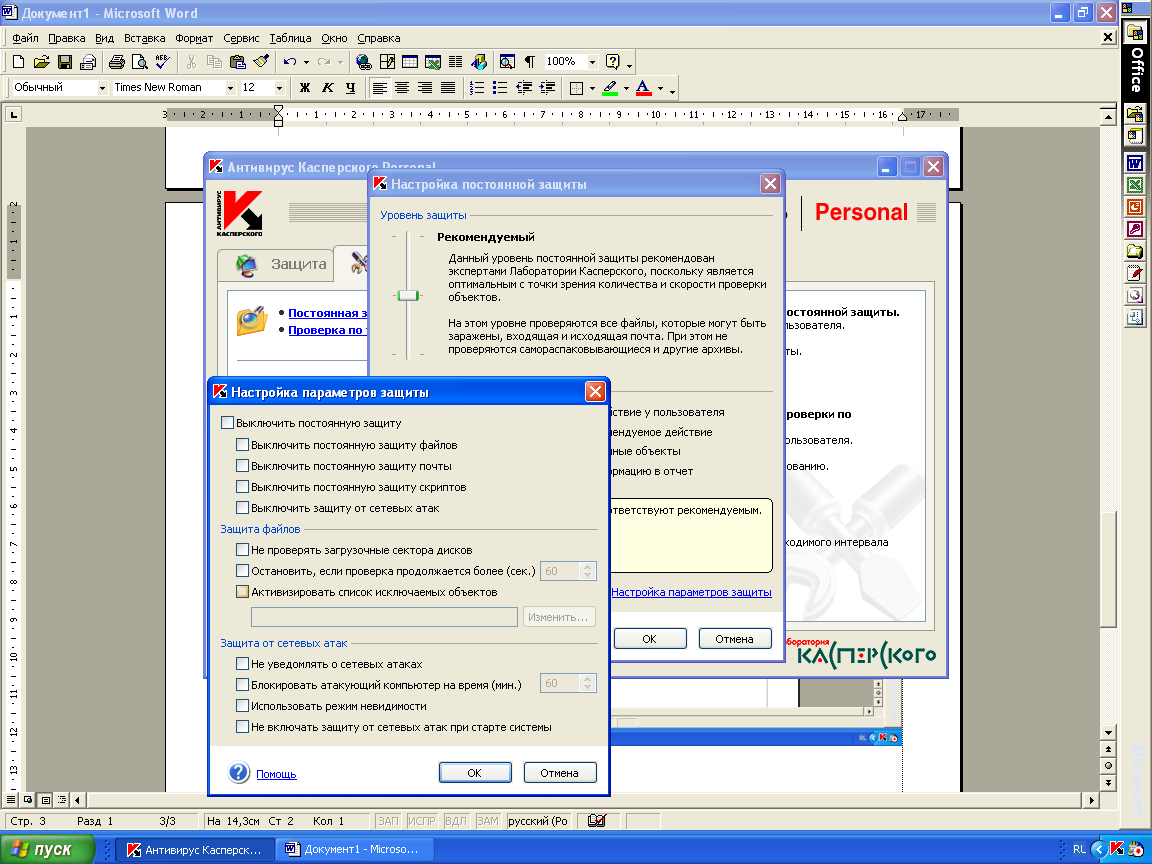Screen dimensions: 1152x864
Task: Click OK in 'Настройка параметров защиты' dialog
Action: click(x=475, y=773)
